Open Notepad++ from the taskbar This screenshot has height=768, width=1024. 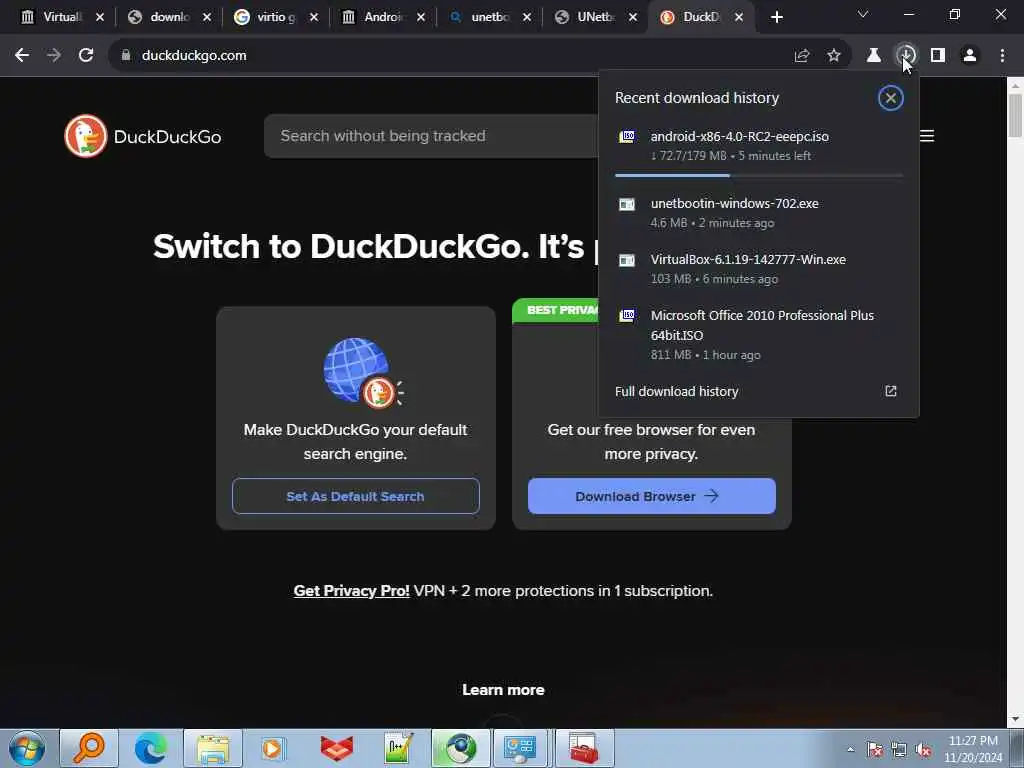pyautogui.click(x=398, y=748)
